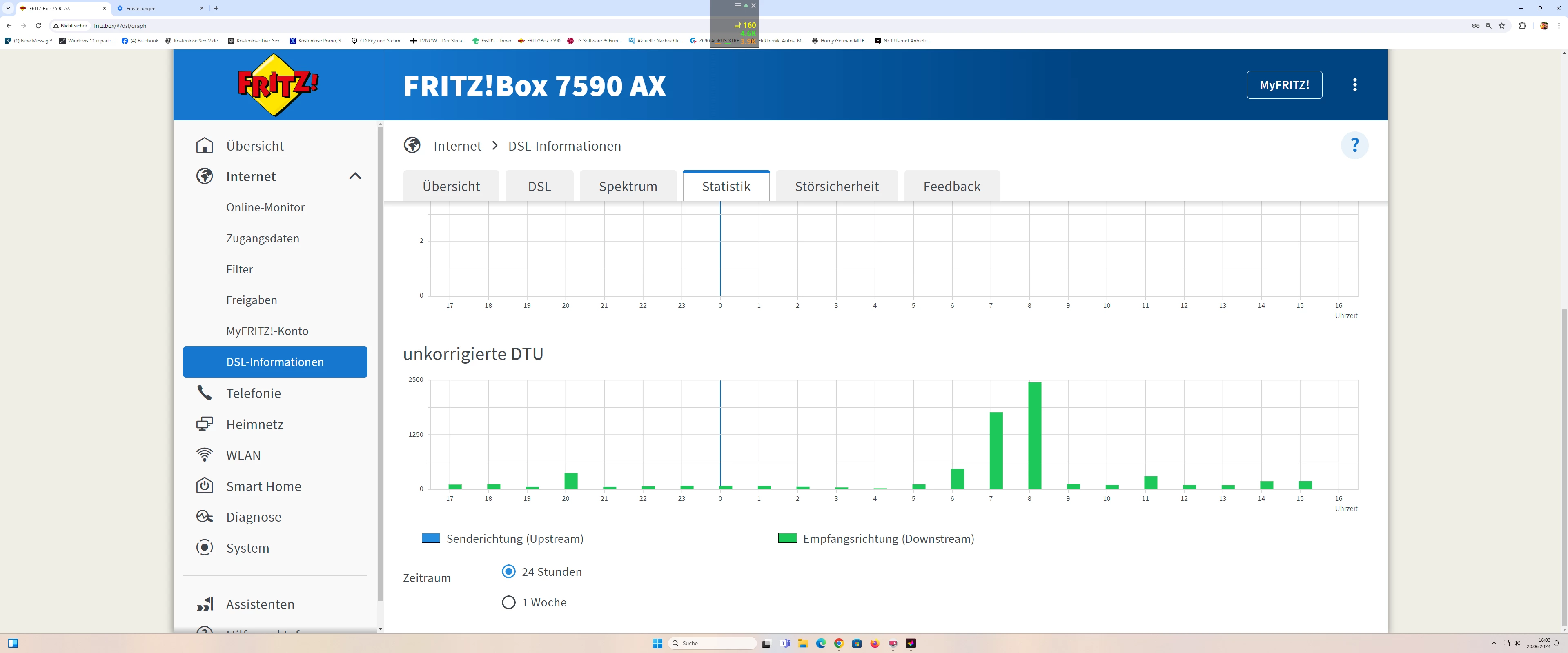The image size is (1568, 653).
Task: Open the Störsicherheit tab
Action: (x=836, y=186)
